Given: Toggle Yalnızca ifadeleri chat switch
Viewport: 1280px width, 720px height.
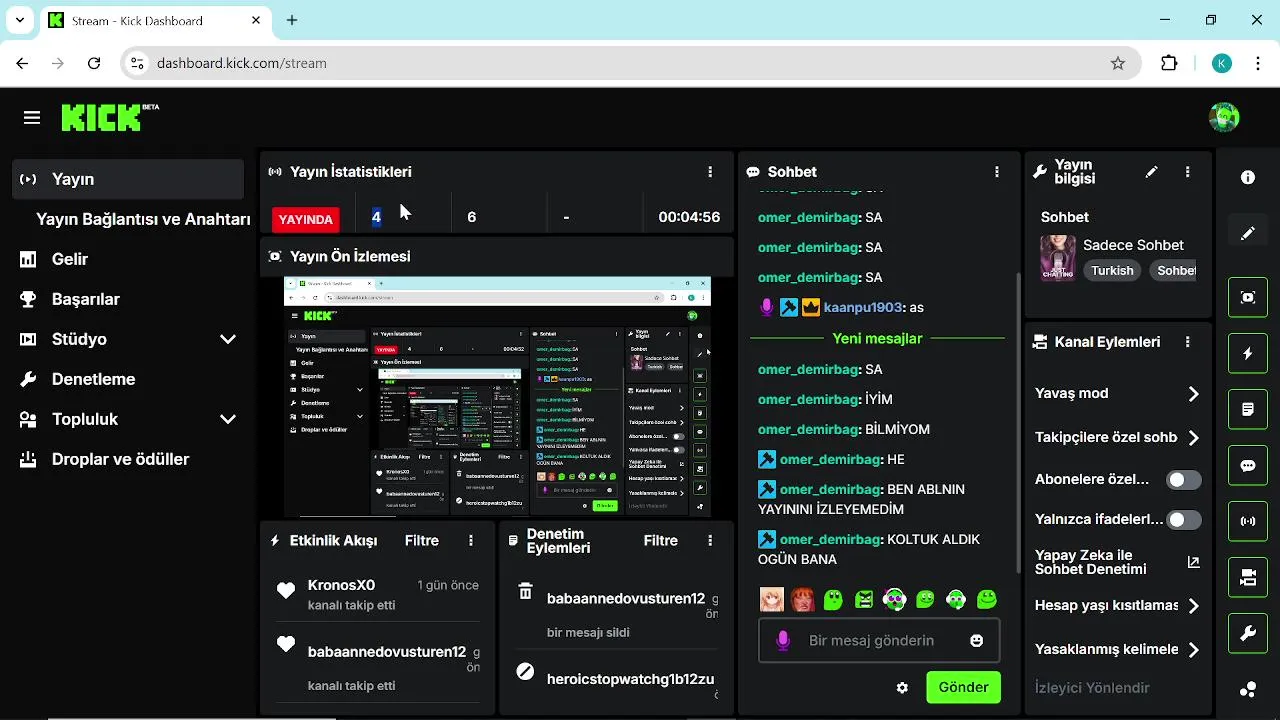Looking at the screenshot, I should 1184,520.
